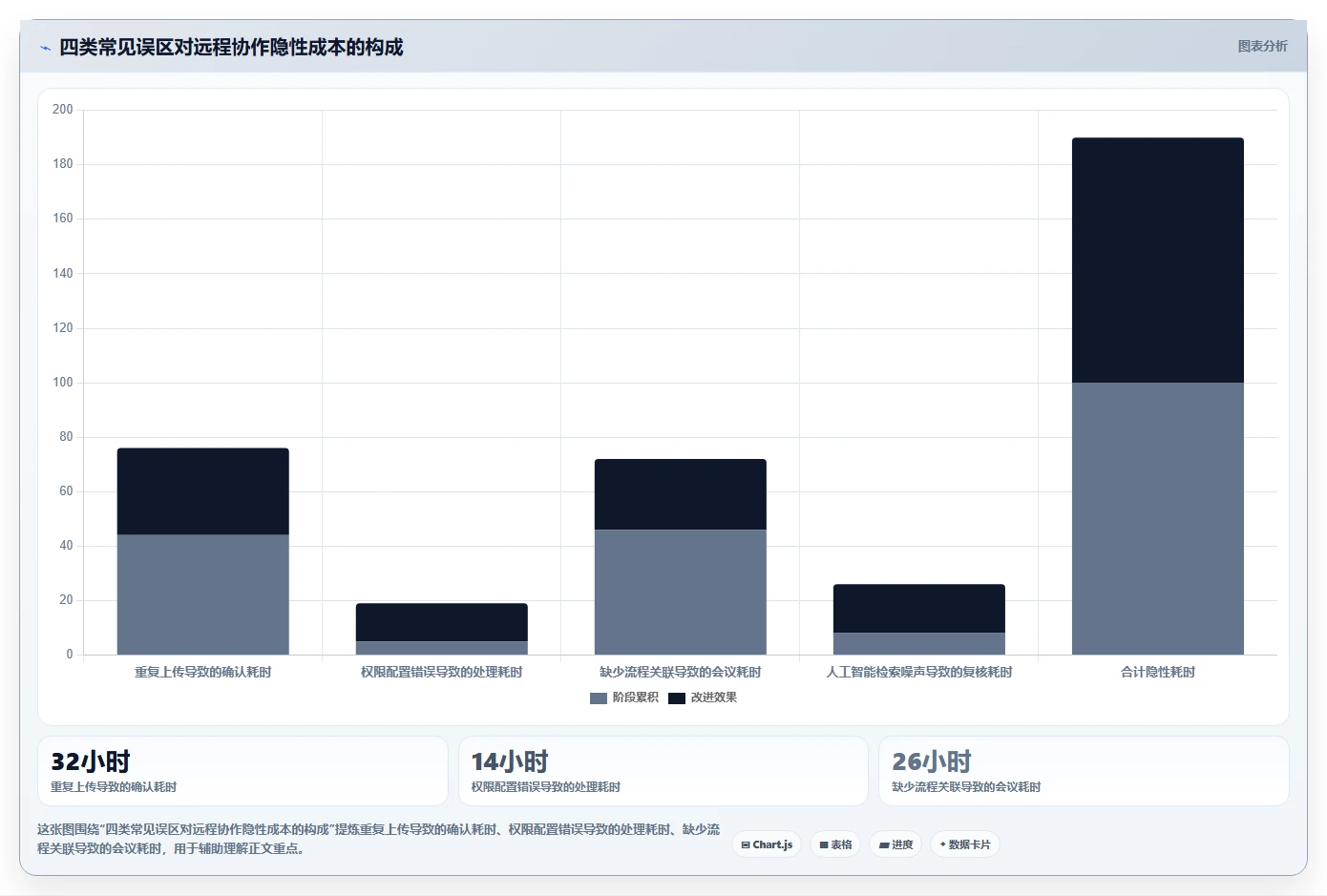Click the grey segment of 权限配置错误导致的处理耗时 bar
This screenshot has width=1327, height=896.
point(442,648)
